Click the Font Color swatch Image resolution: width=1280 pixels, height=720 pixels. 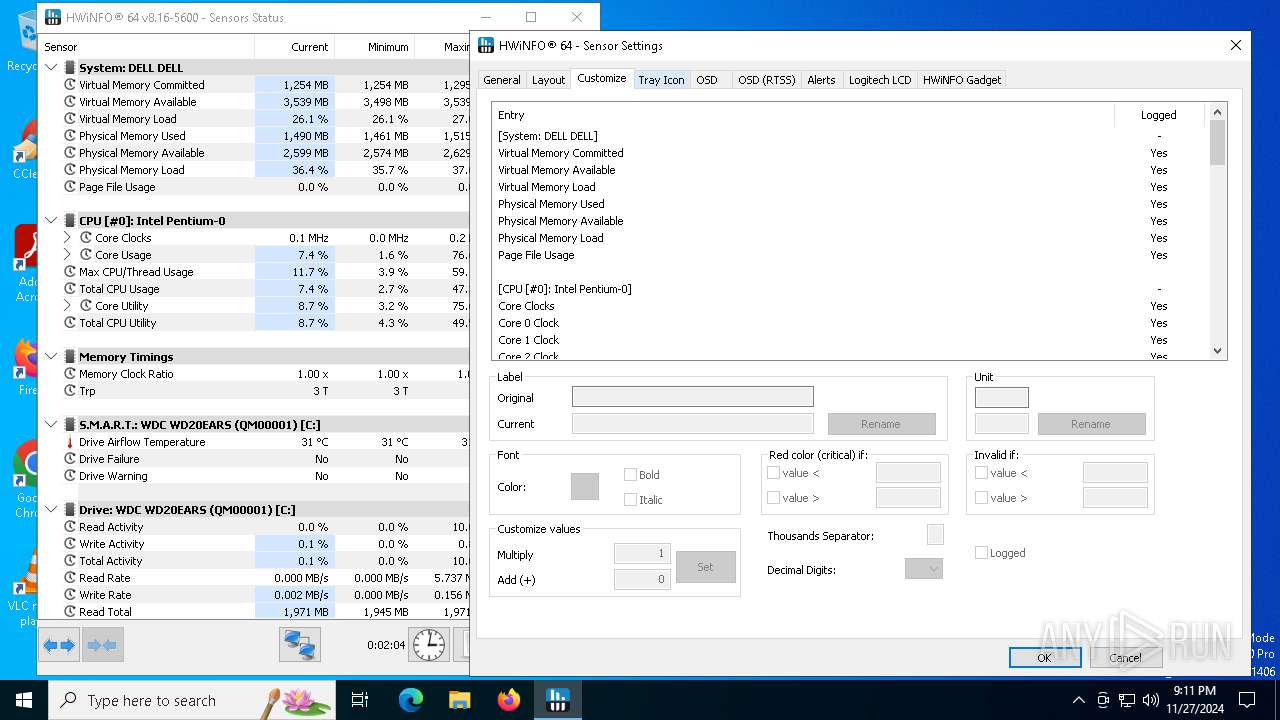click(x=585, y=487)
